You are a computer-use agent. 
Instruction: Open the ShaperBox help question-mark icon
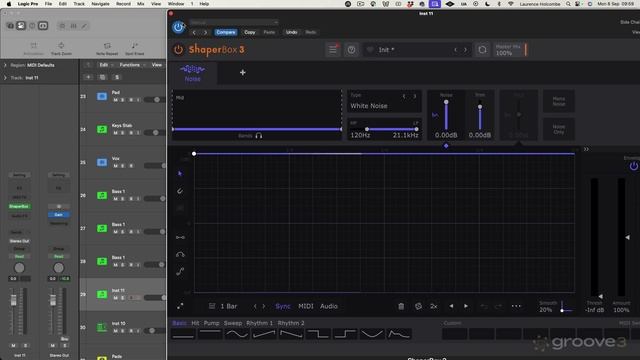point(351,50)
